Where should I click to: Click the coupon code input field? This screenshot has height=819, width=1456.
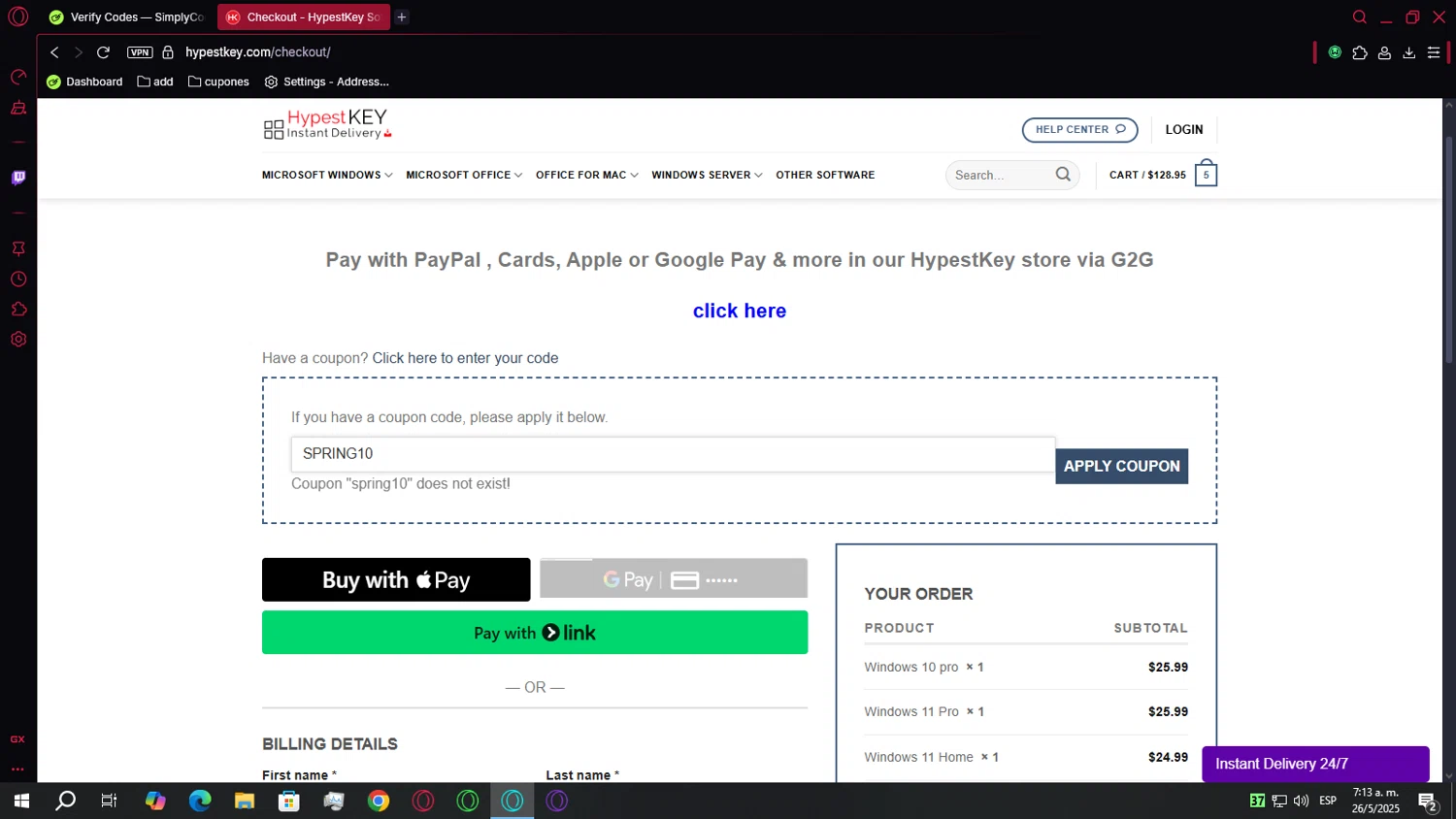click(673, 454)
